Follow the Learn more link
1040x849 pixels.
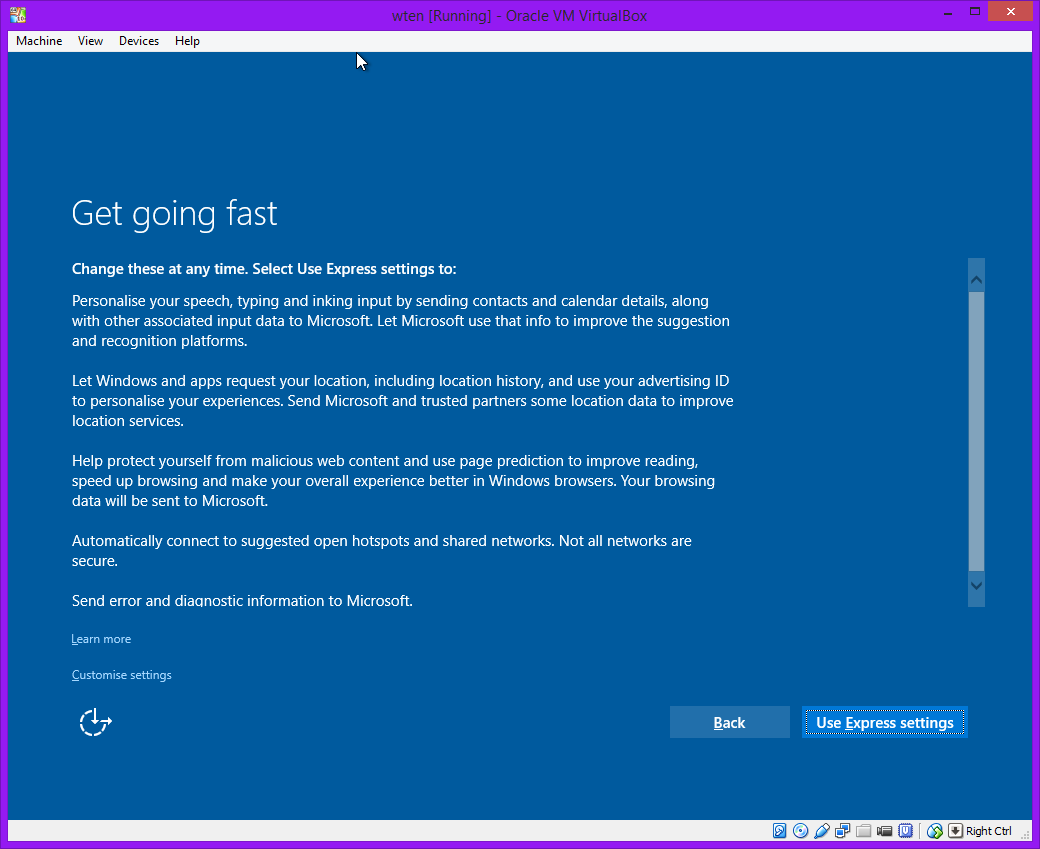(x=101, y=639)
